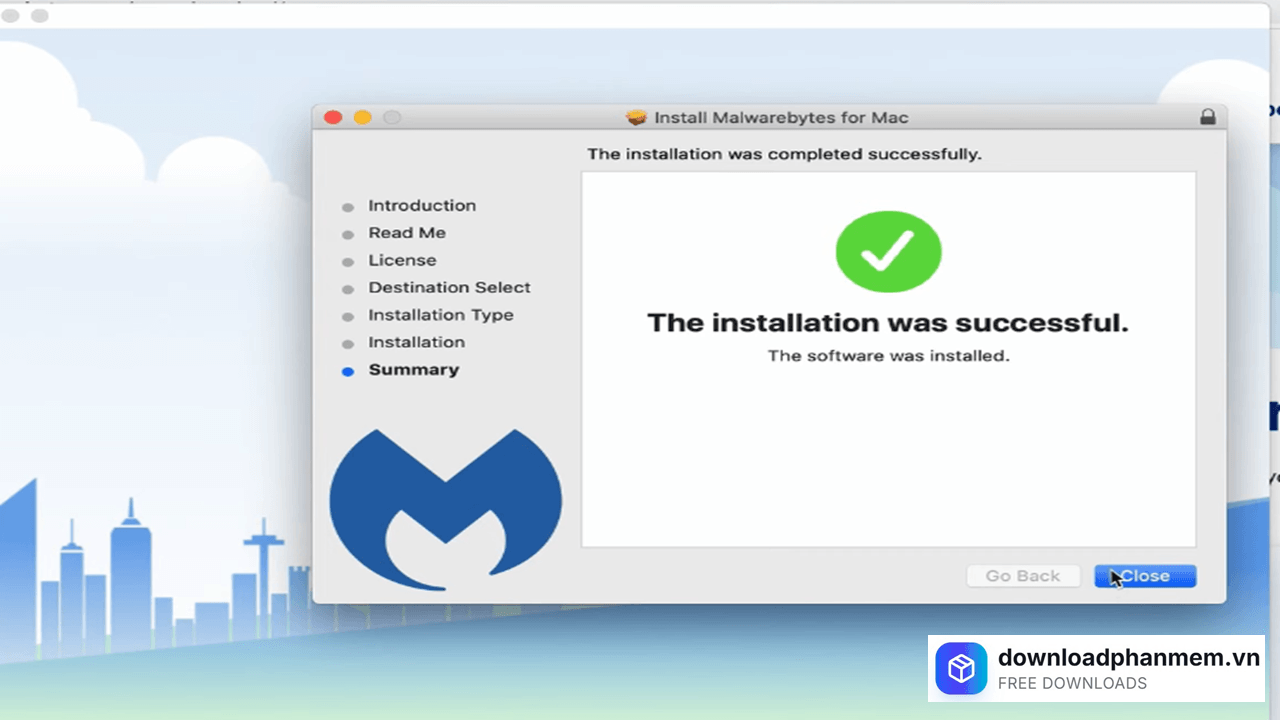Click the "Install Malwarebytes for Mac" window title
The width and height of the screenshot is (1280, 720).
click(781, 117)
